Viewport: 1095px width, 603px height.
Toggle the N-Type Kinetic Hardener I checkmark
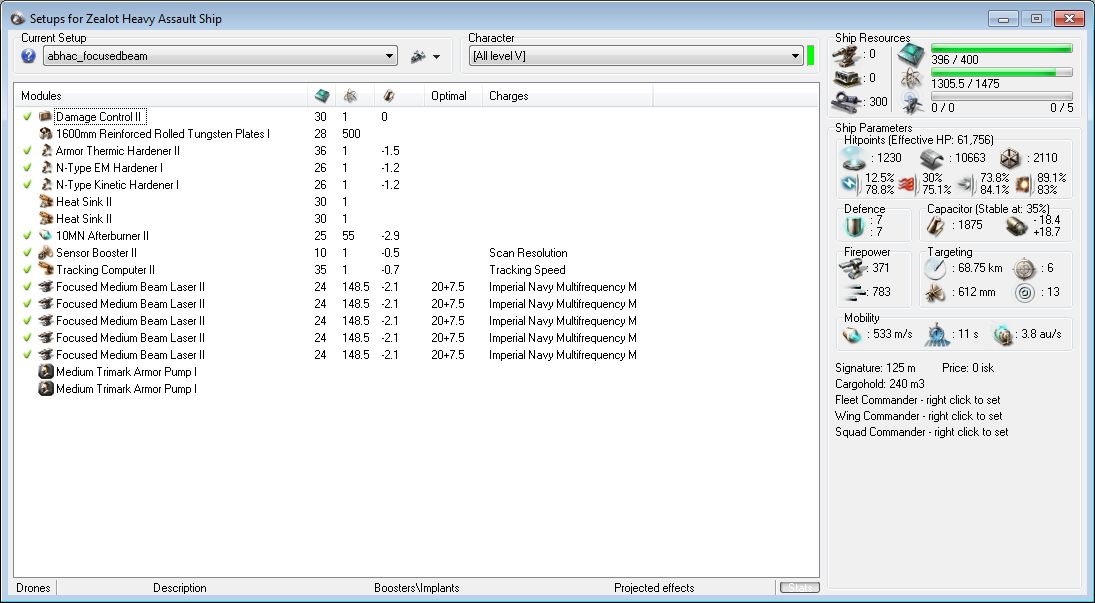(27, 184)
